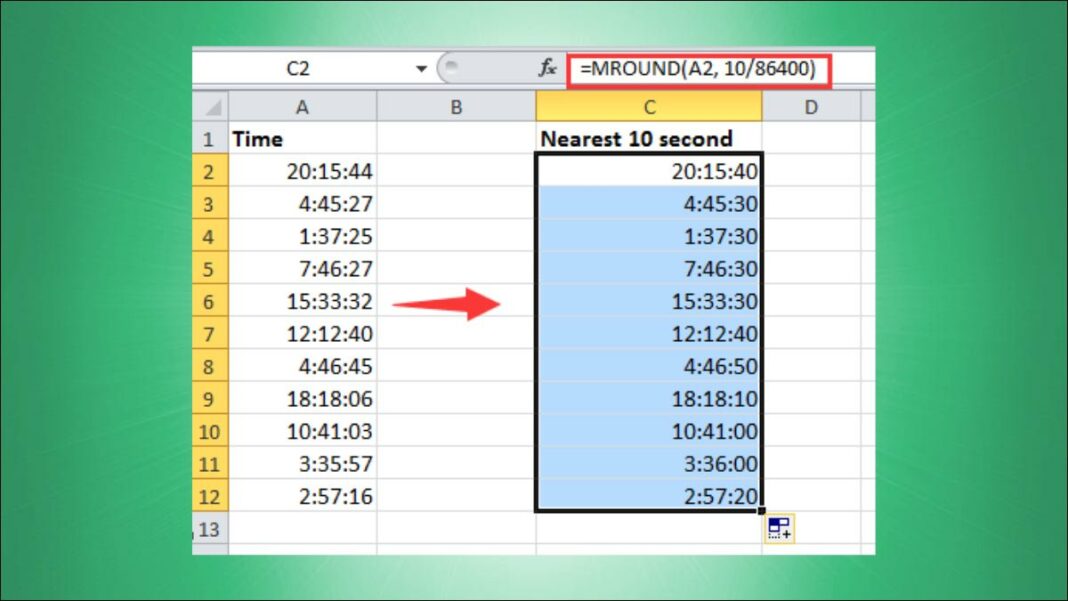
Task: Click the Select All corner triangle
Action: tap(210, 107)
